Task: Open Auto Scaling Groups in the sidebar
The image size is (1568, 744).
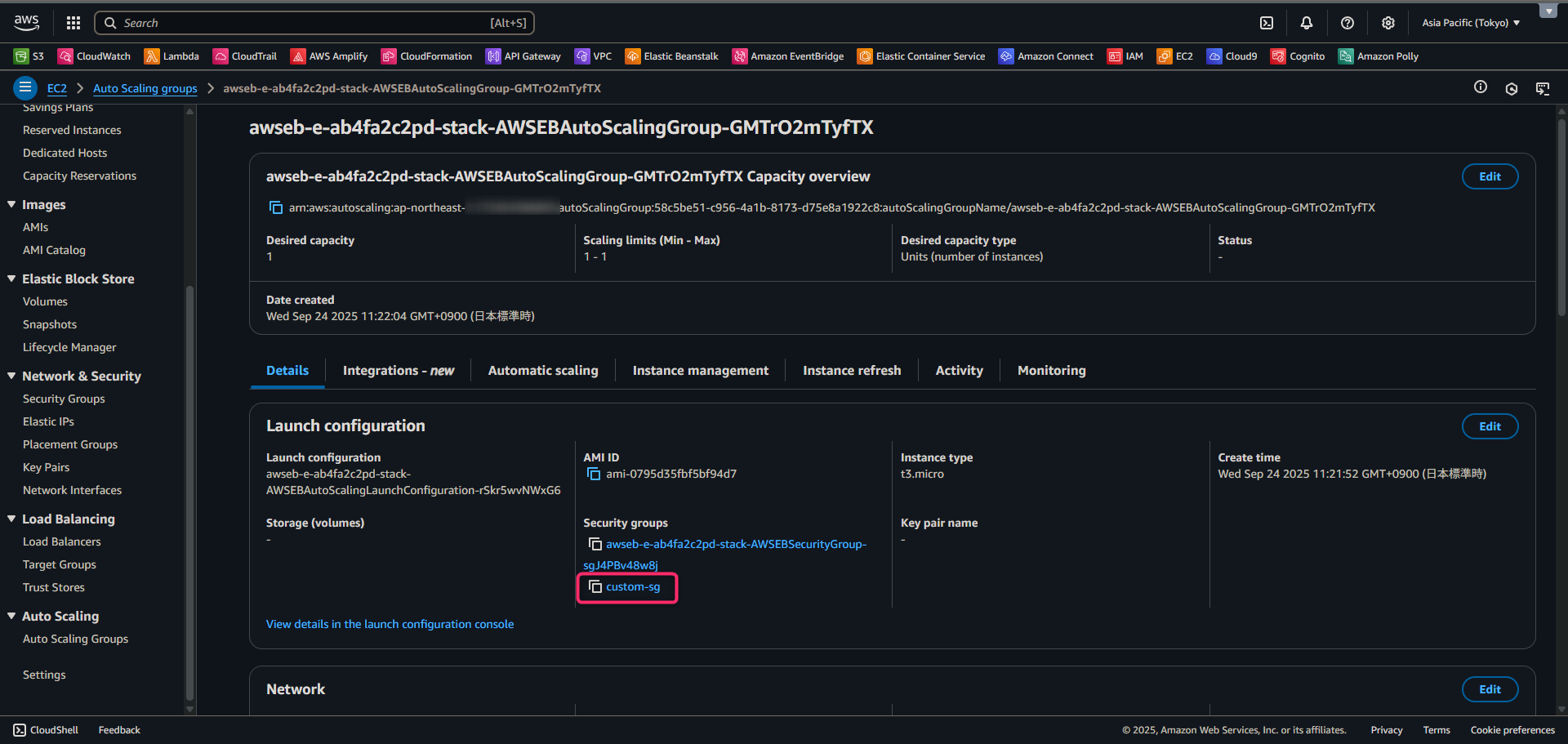Action: [75, 639]
